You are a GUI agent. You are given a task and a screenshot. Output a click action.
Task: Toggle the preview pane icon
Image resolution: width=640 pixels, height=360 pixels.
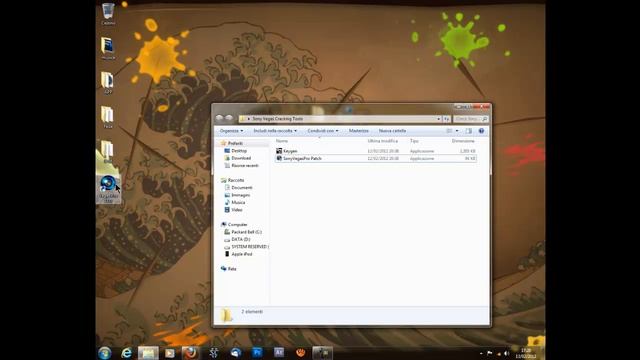[469, 131]
